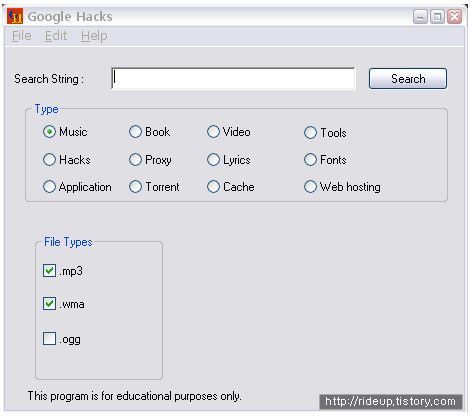Image resolution: width=472 pixels, height=417 pixels.
Task: Open the Help menu
Action: pos(94,36)
